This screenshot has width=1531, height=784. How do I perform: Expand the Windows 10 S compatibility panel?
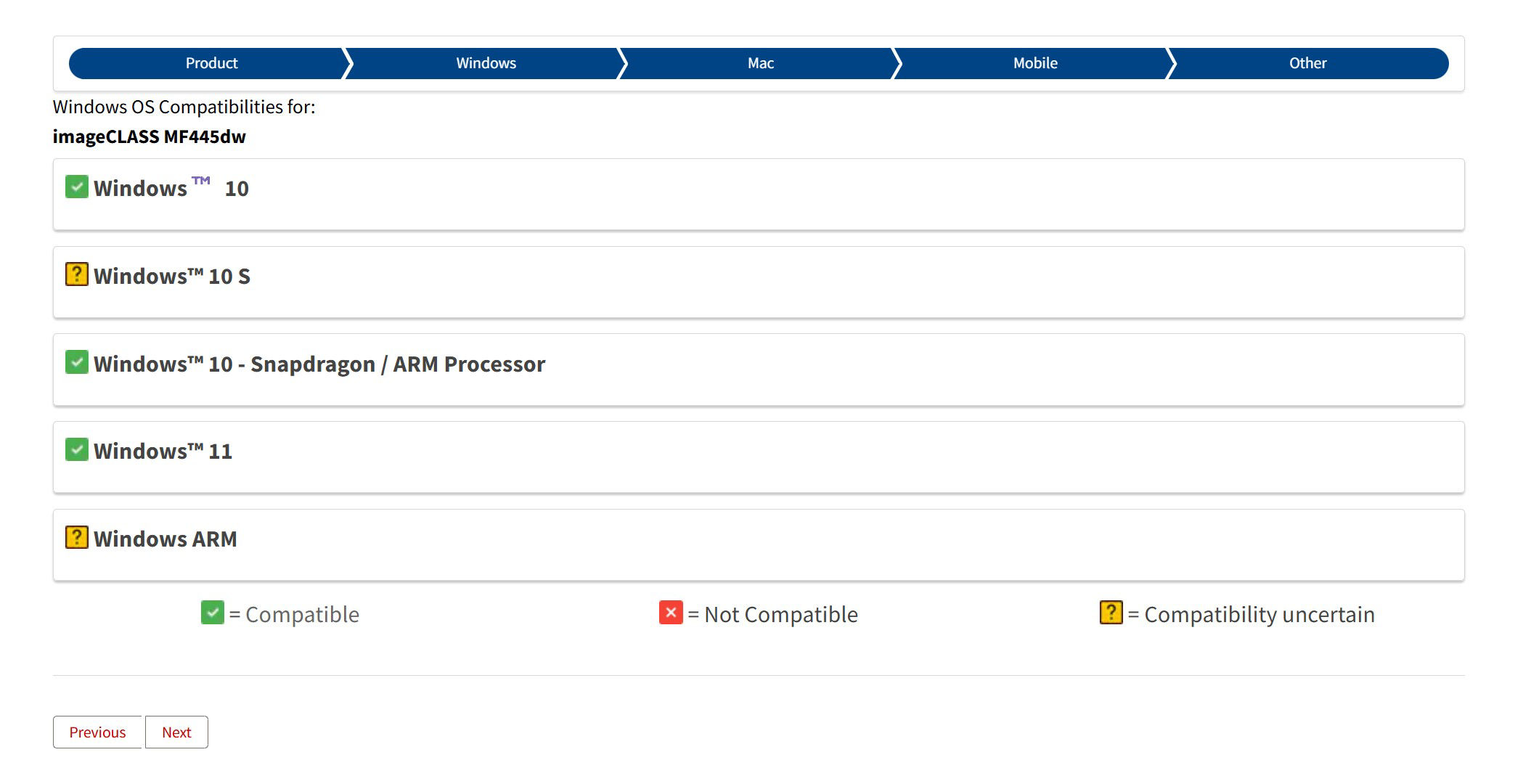[759, 282]
